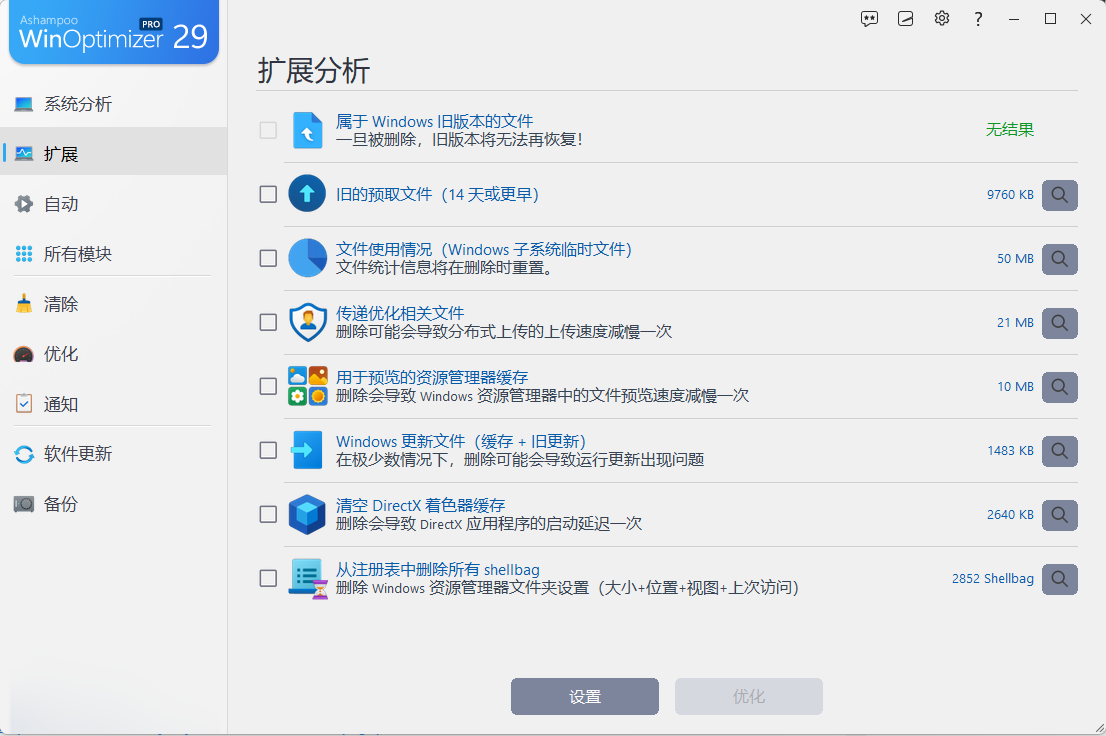Open the 自动 sidebar section

(x=114, y=204)
